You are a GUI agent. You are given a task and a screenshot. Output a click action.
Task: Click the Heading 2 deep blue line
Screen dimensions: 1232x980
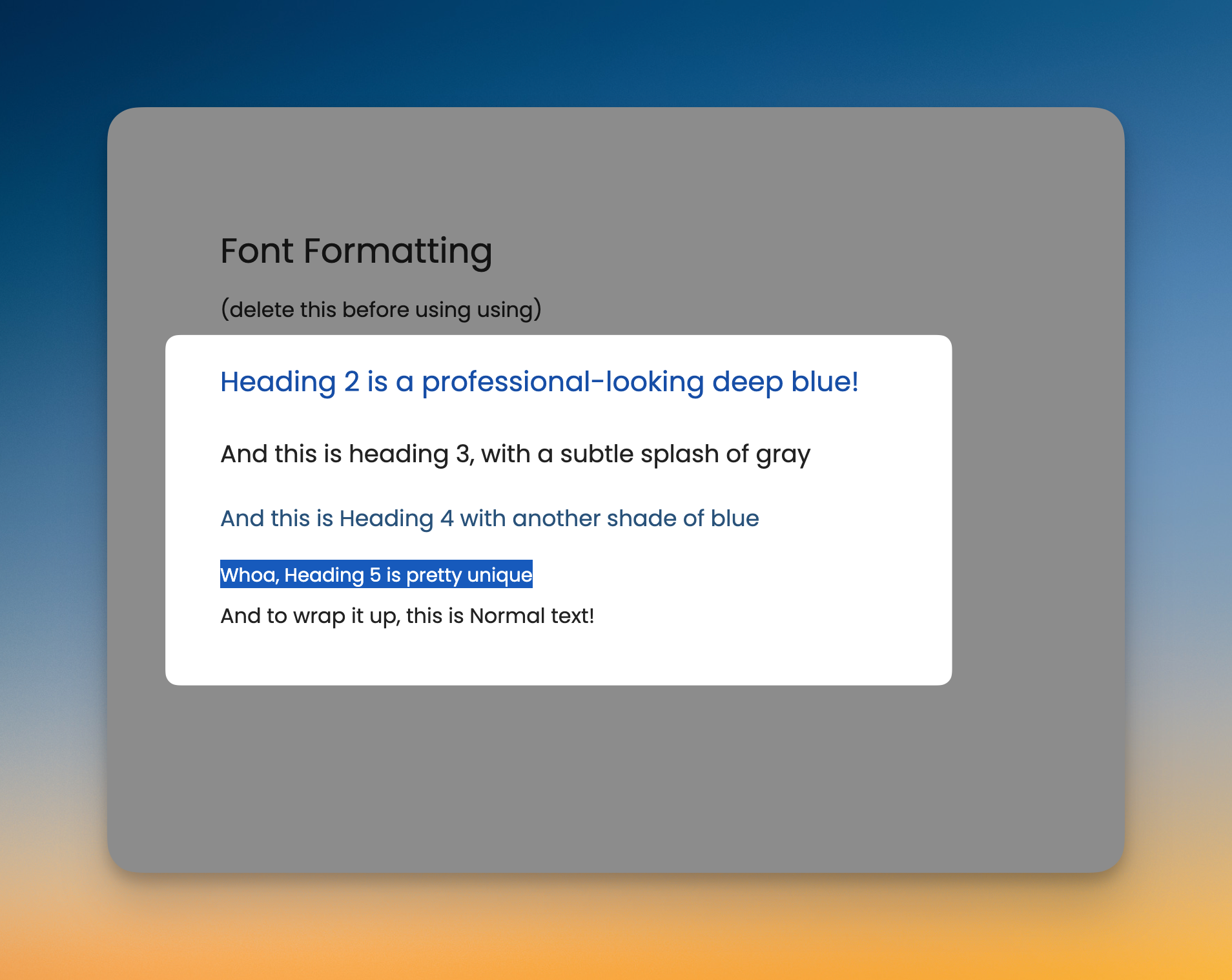click(540, 382)
